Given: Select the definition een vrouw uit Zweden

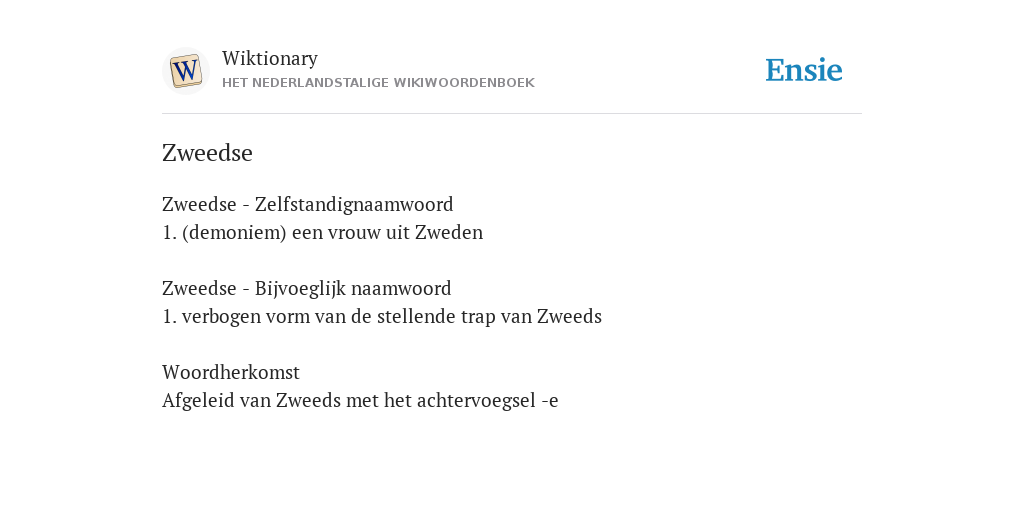Looking at the screenshot, I should point(387,232).
